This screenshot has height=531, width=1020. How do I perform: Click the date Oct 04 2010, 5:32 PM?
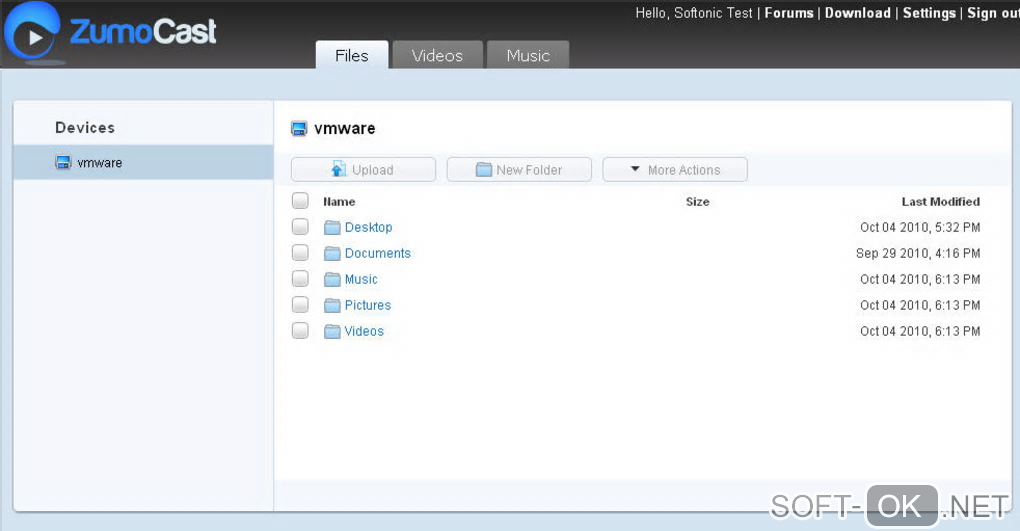tap(920, 227)
